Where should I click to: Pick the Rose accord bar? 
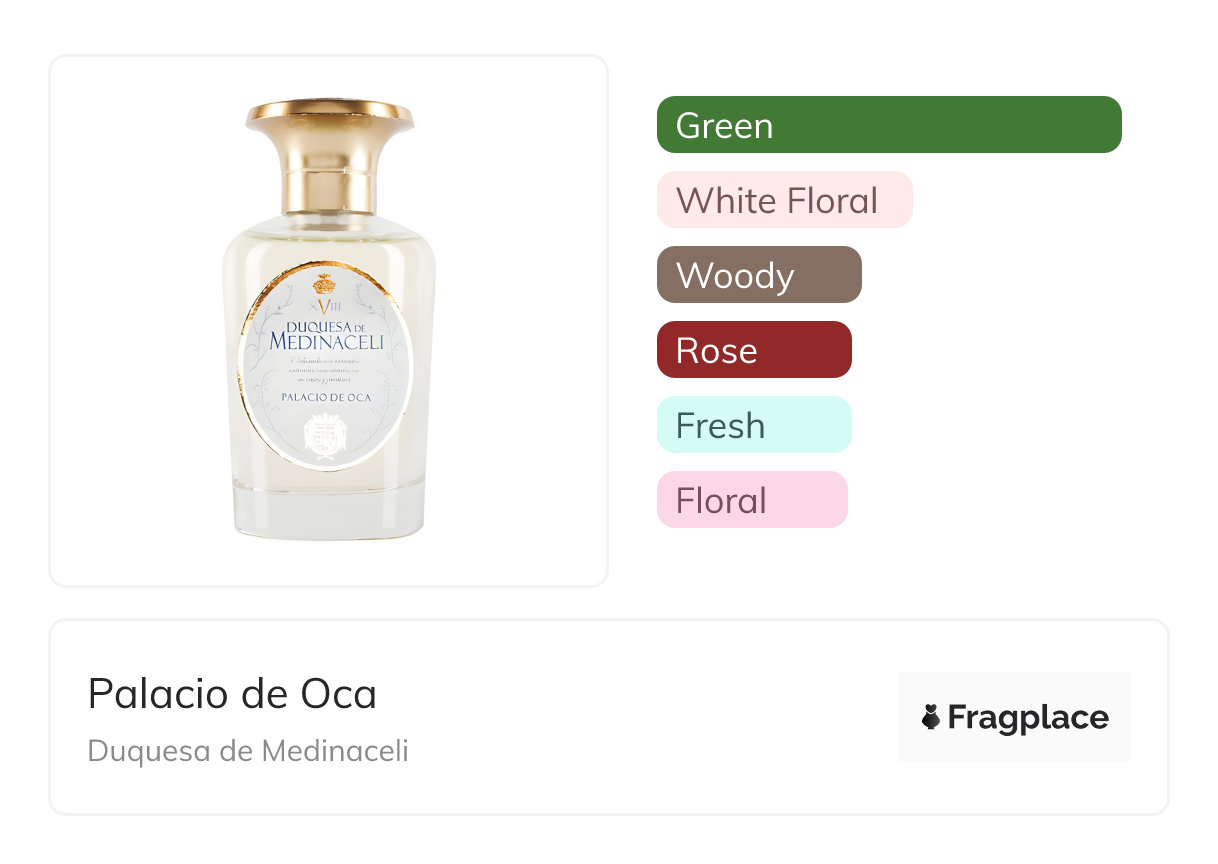click(x=753, y=350)
